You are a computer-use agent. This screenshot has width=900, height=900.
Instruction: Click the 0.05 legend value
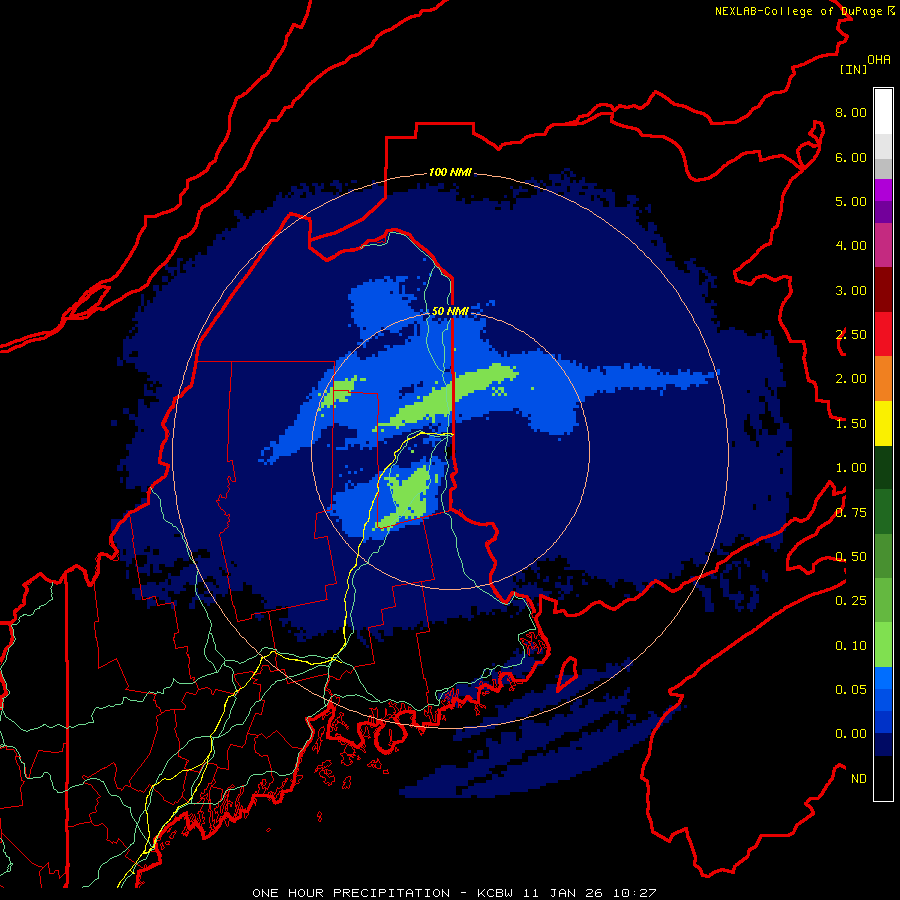click(x=851, y=690)
